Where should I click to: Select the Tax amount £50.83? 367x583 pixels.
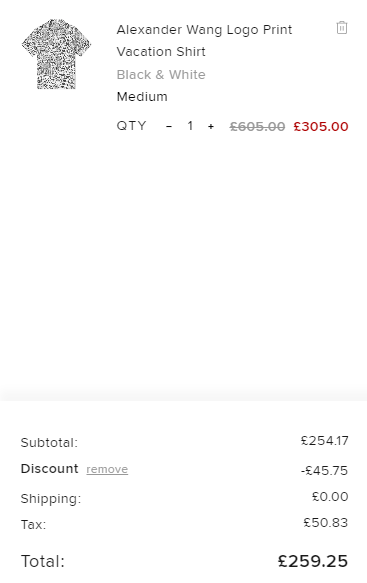[x=326, y=523]
